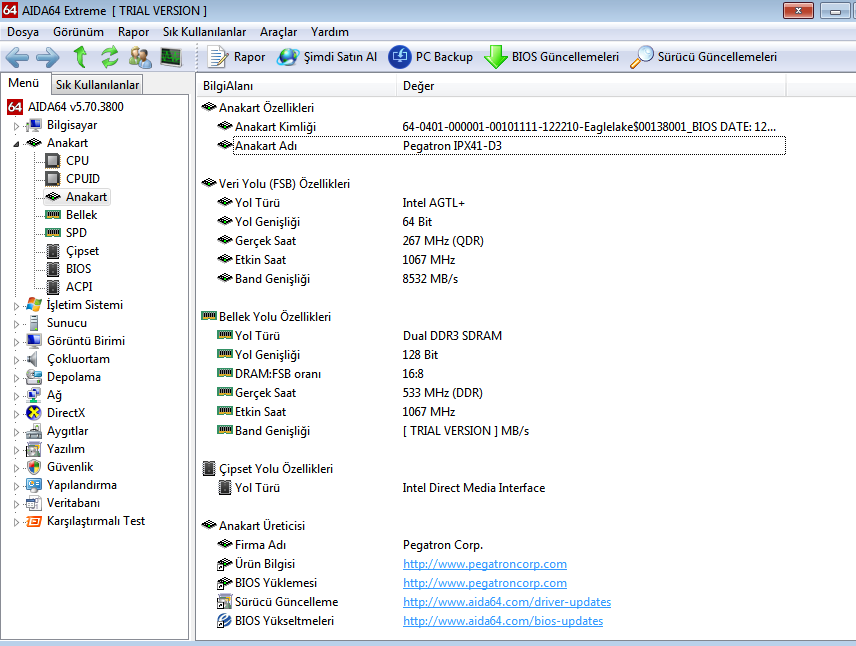This screenshot has height=646, width=856.
Task: Click the green up-arrow parent icon
Action: (x=80, y=57)
